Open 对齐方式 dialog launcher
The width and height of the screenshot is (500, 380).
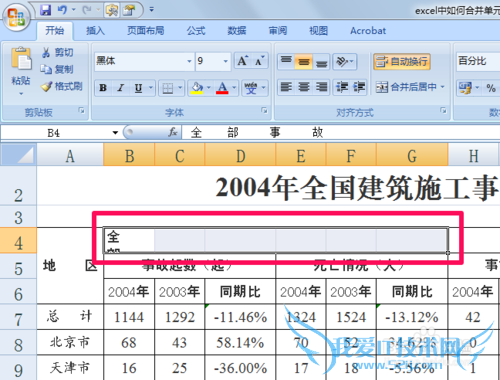tap(443, 111)
